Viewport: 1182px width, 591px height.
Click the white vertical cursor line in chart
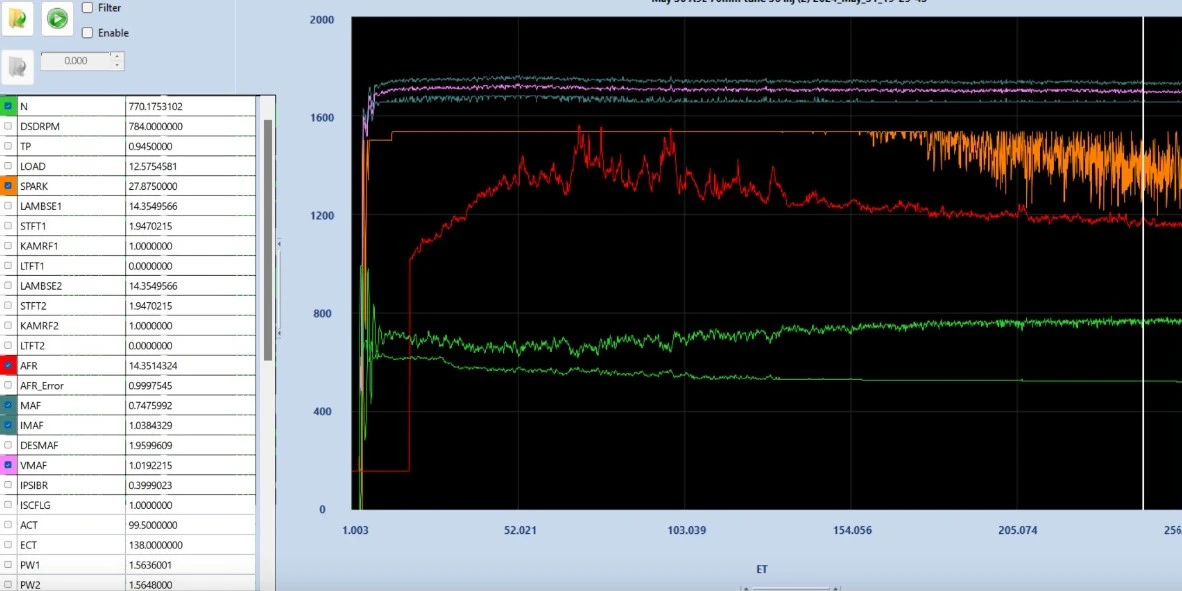[1144, 263]
